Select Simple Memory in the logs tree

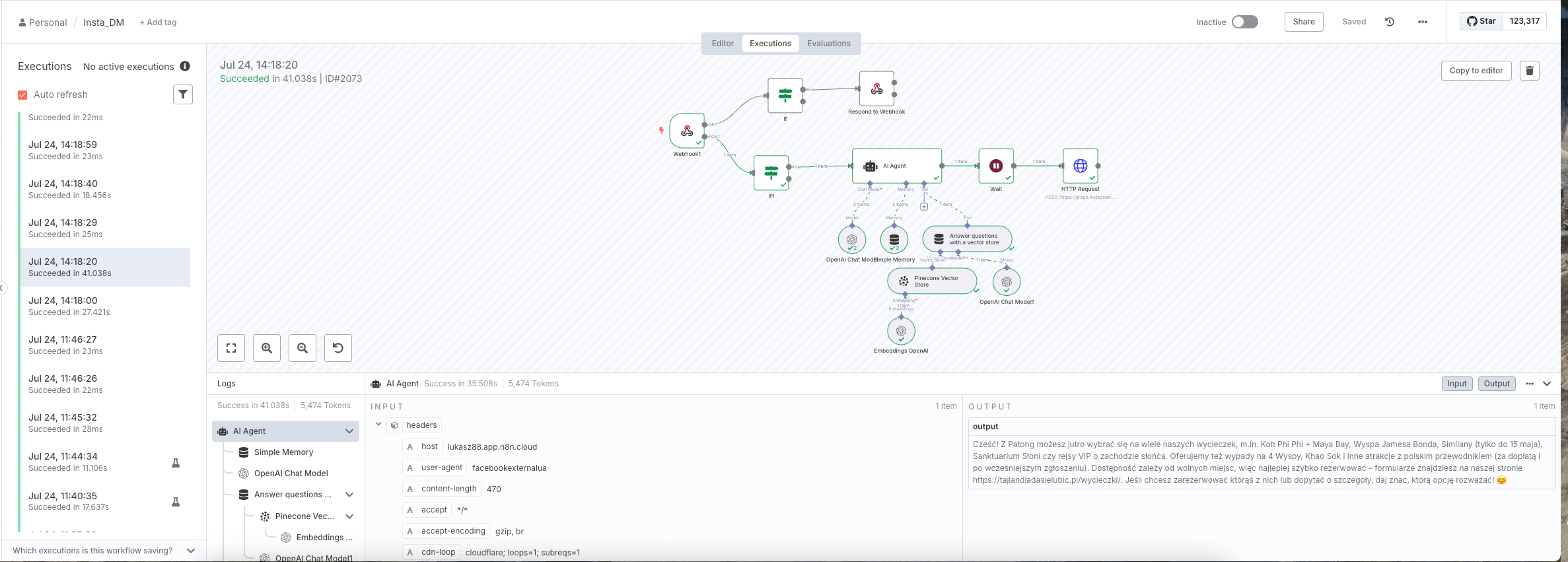click(284, 452)
